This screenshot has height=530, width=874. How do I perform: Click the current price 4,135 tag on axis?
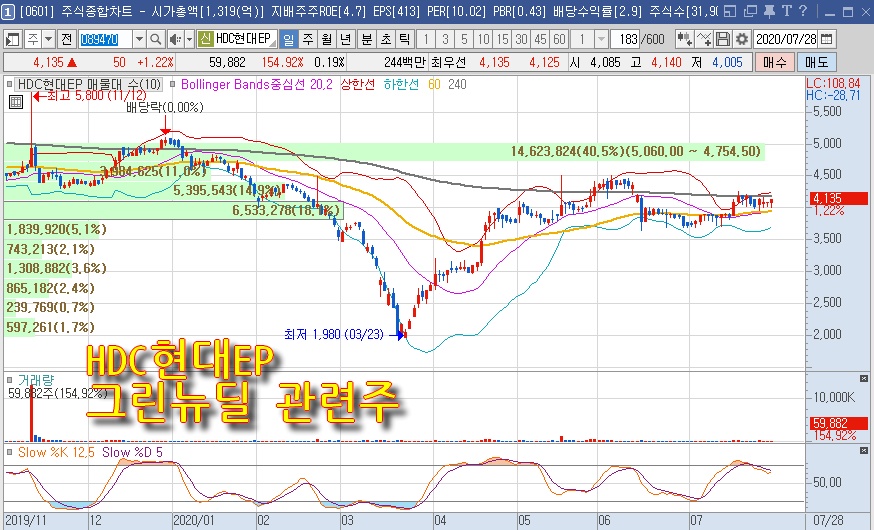pyautogui.click(x=837, y=198)
